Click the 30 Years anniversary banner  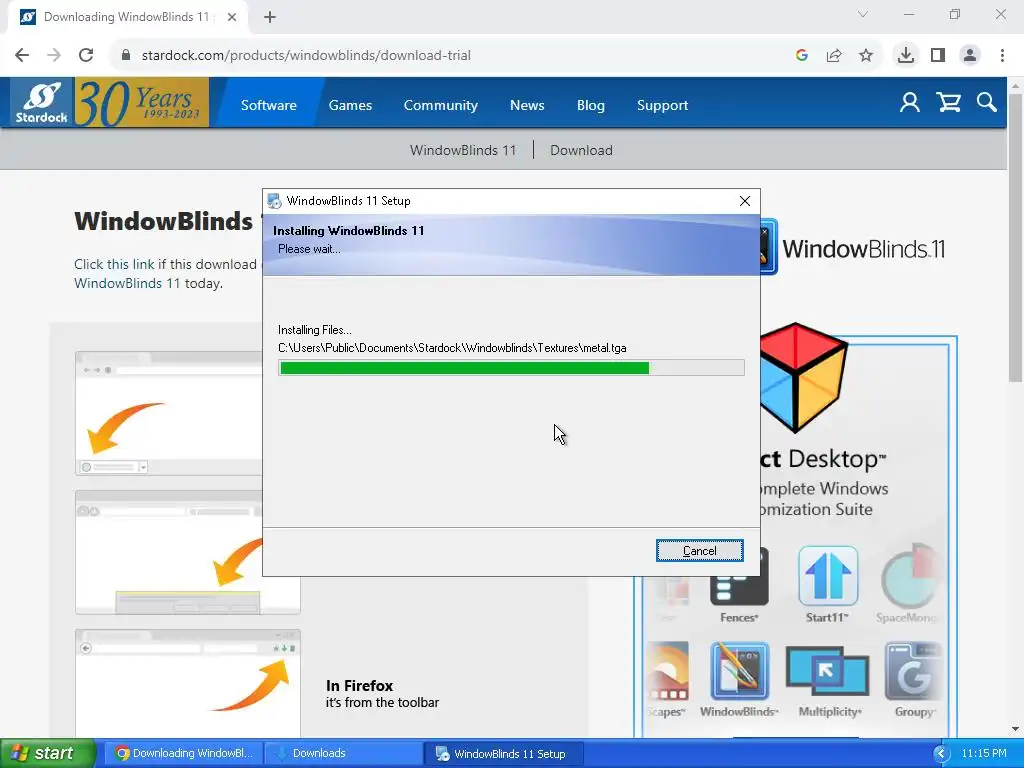click(x=142, y=102)
